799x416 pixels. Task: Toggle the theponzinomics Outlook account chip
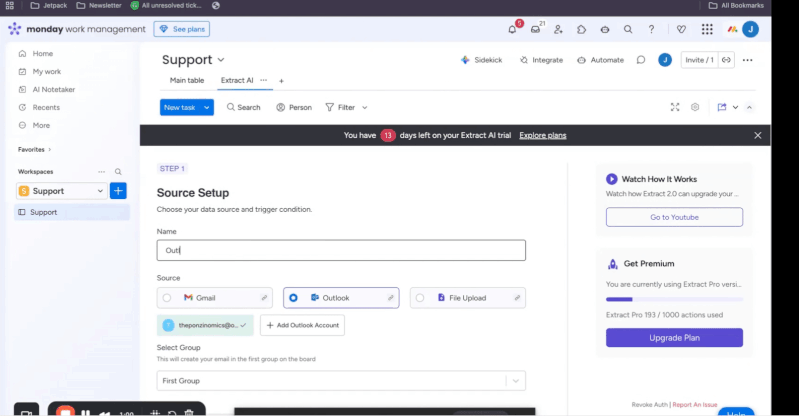[205, 325]
